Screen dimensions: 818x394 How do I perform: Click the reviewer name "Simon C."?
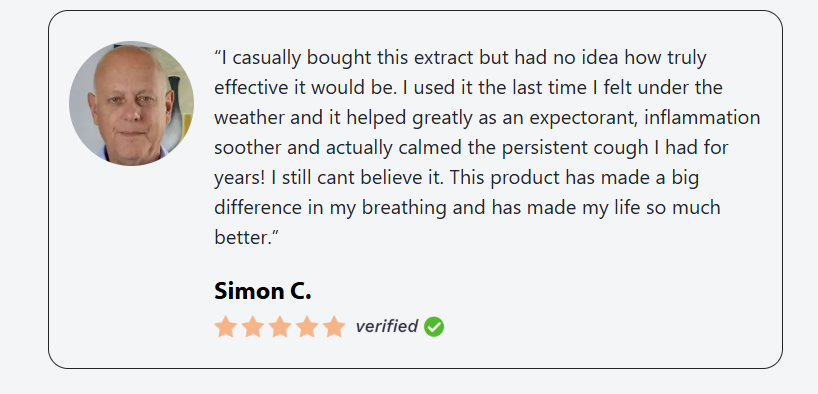tap(262, 291)
